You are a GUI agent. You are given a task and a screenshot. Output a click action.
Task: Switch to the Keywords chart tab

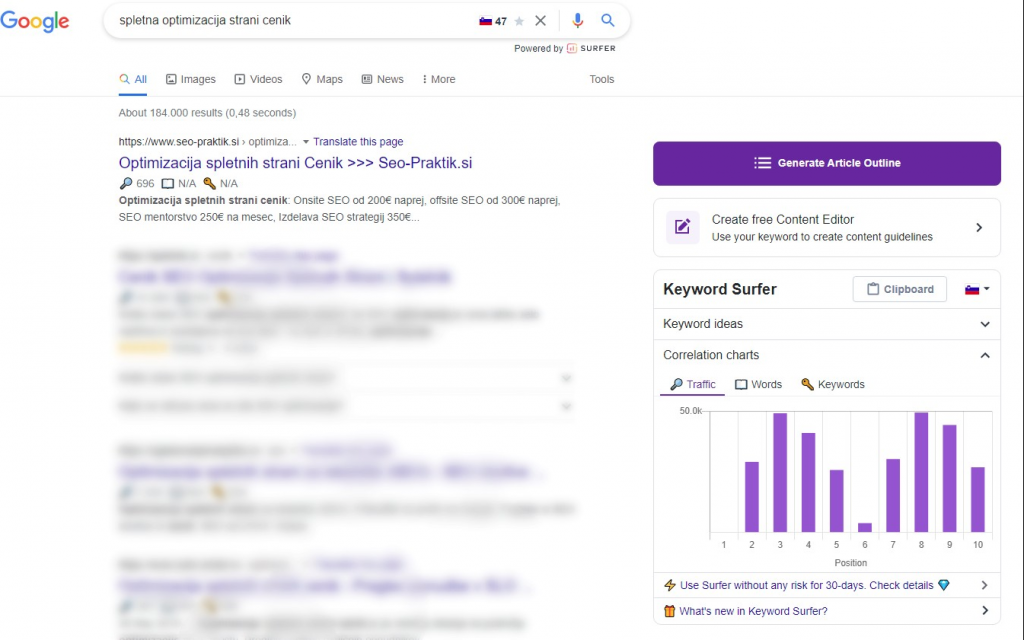[x=833, y=385]
